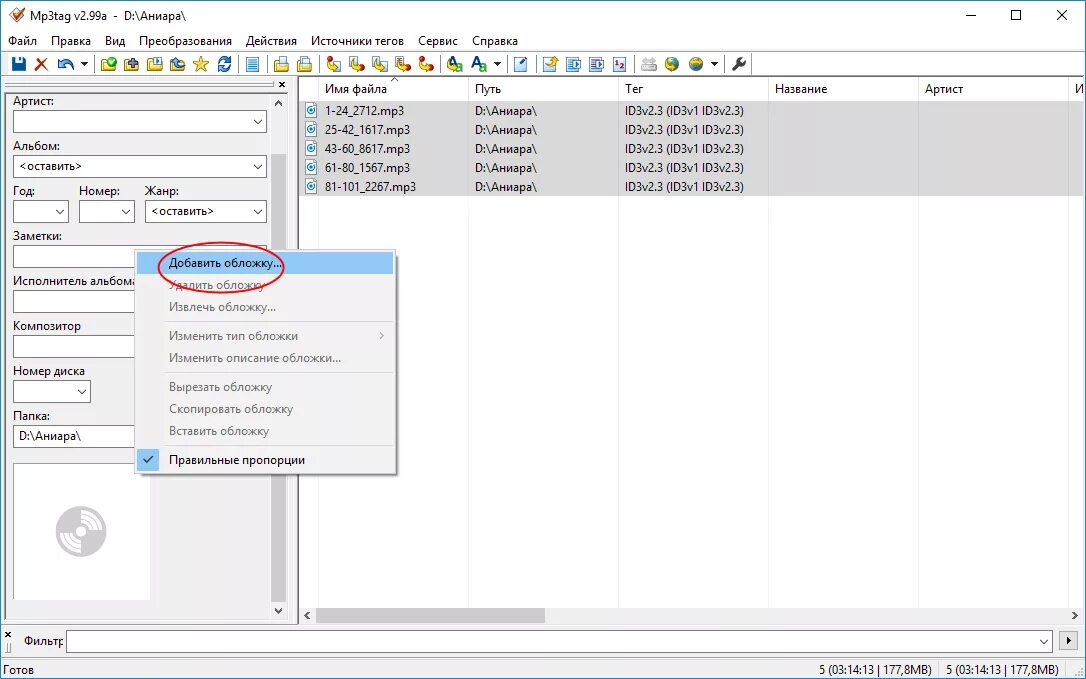Select the file 81-101_2267.mp3
This screenshot has width=1086, height=679.
pos(370,187)
